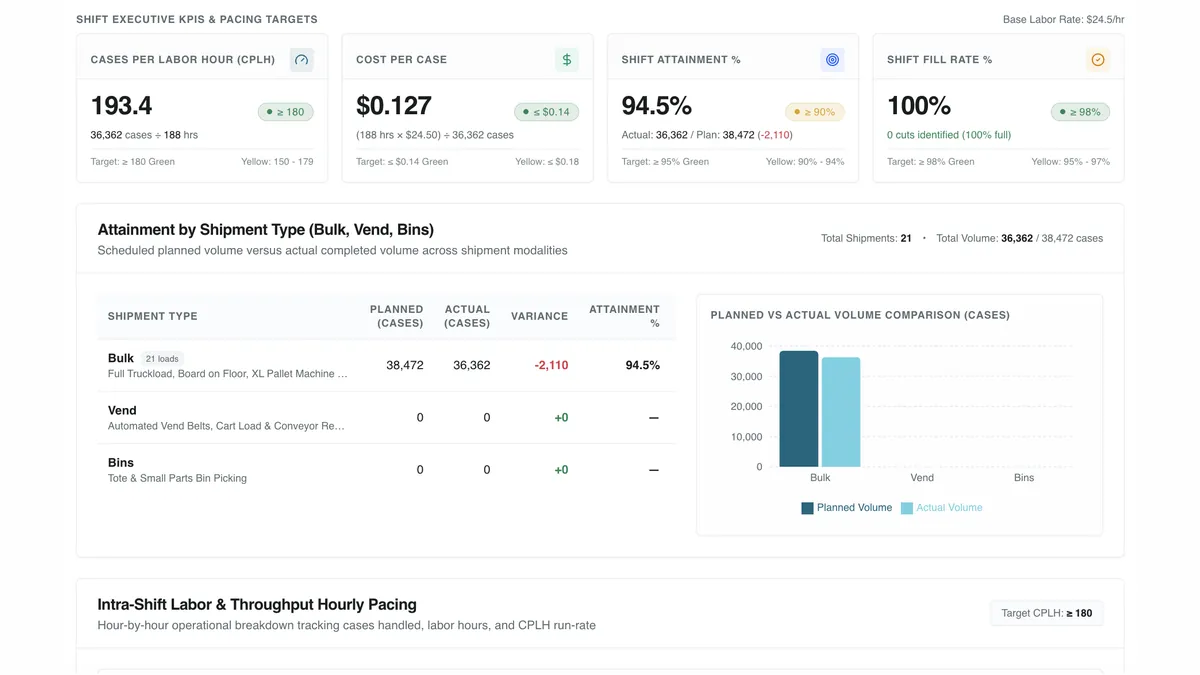Click the Actual (Cases) column header

pos(467,316)
